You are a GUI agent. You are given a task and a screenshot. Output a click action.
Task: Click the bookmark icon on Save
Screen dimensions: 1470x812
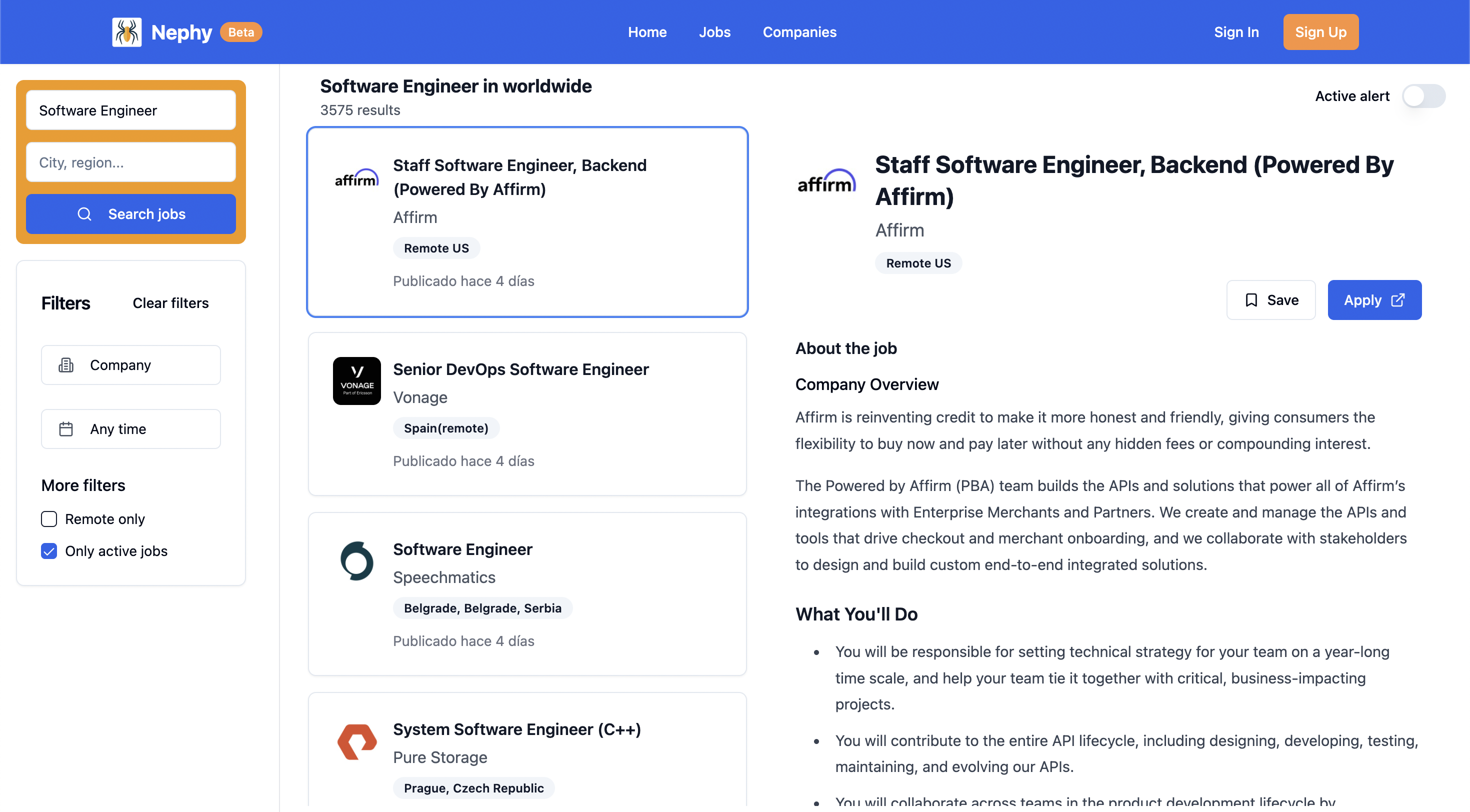[x=1251, y=300]
